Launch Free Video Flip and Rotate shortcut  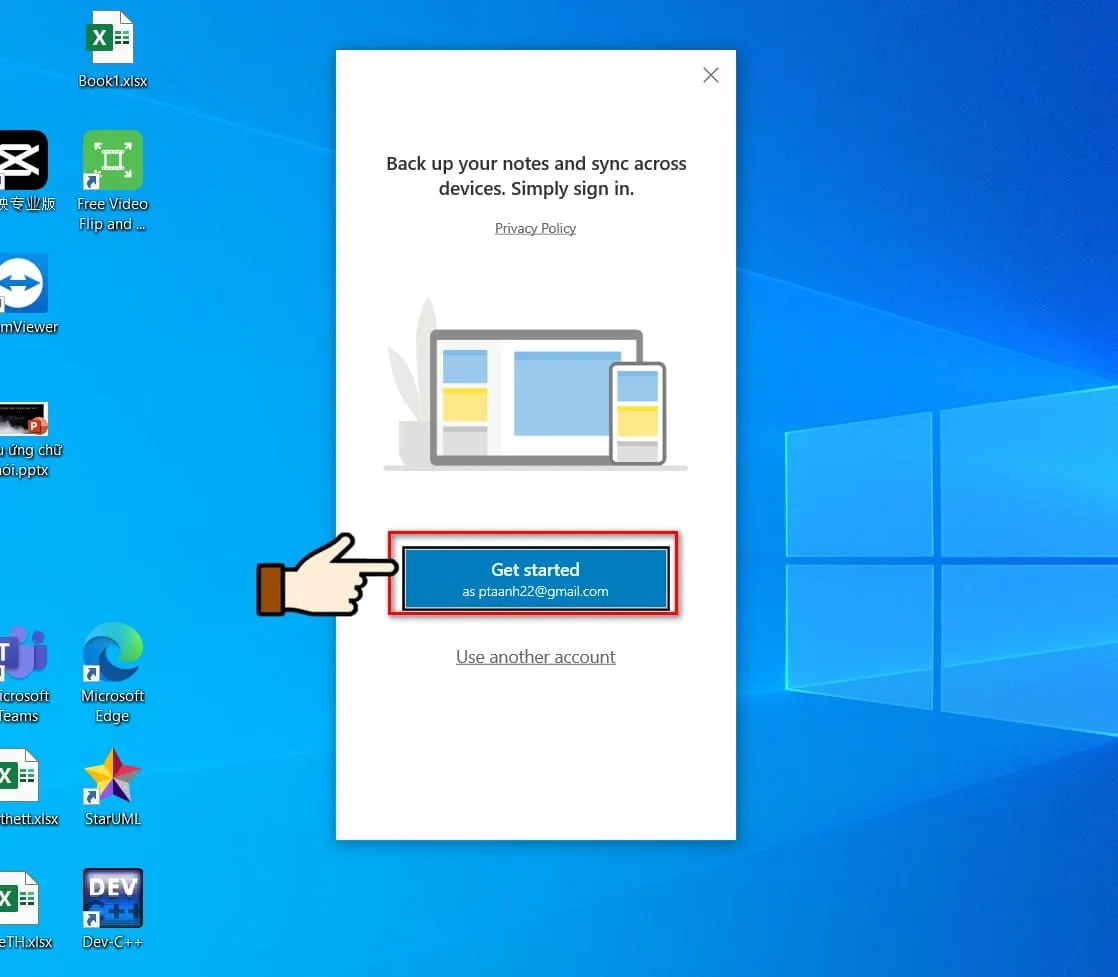point(112,161)
